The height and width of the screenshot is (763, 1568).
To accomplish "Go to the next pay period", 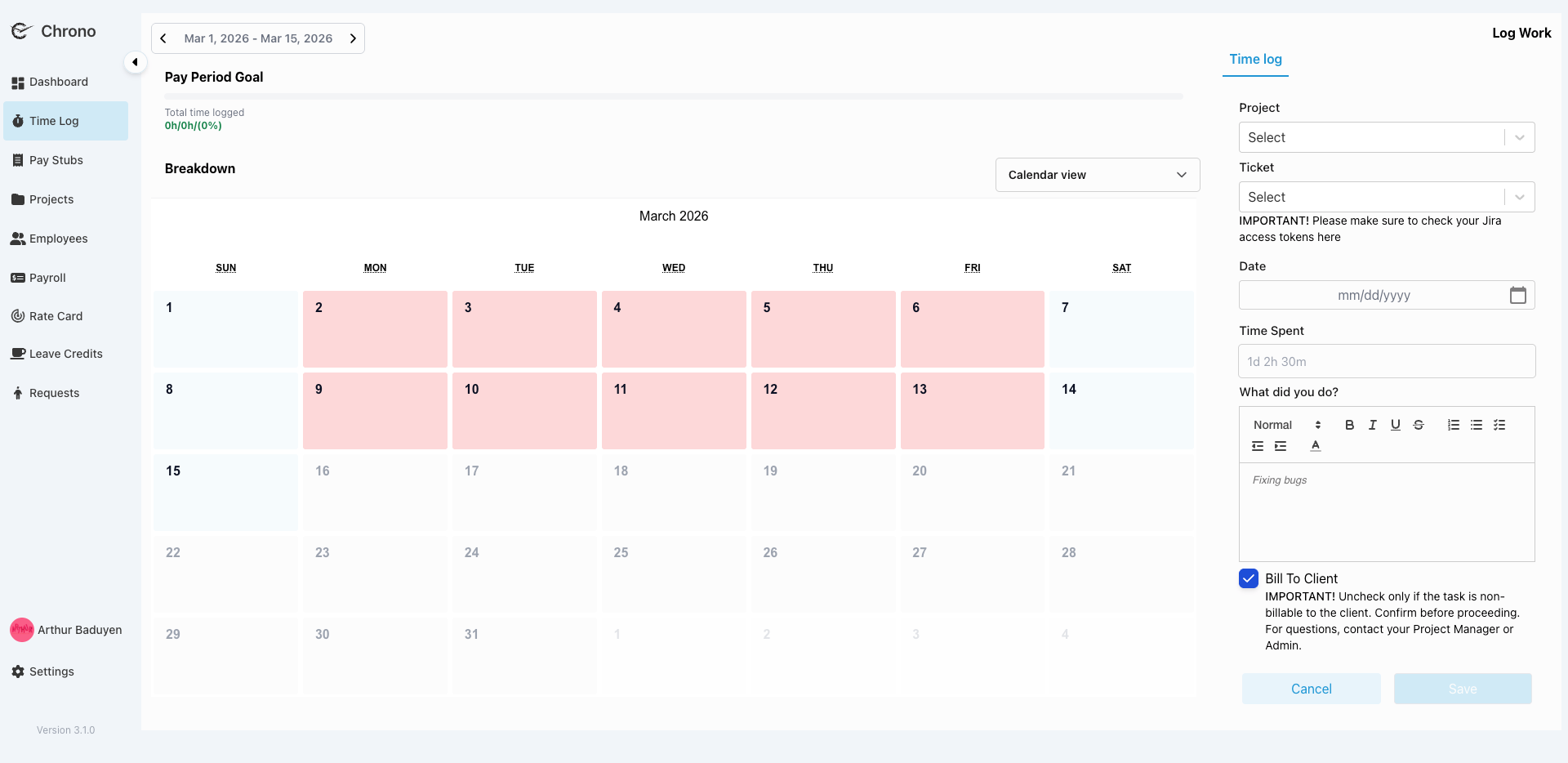I will (353, 38).
